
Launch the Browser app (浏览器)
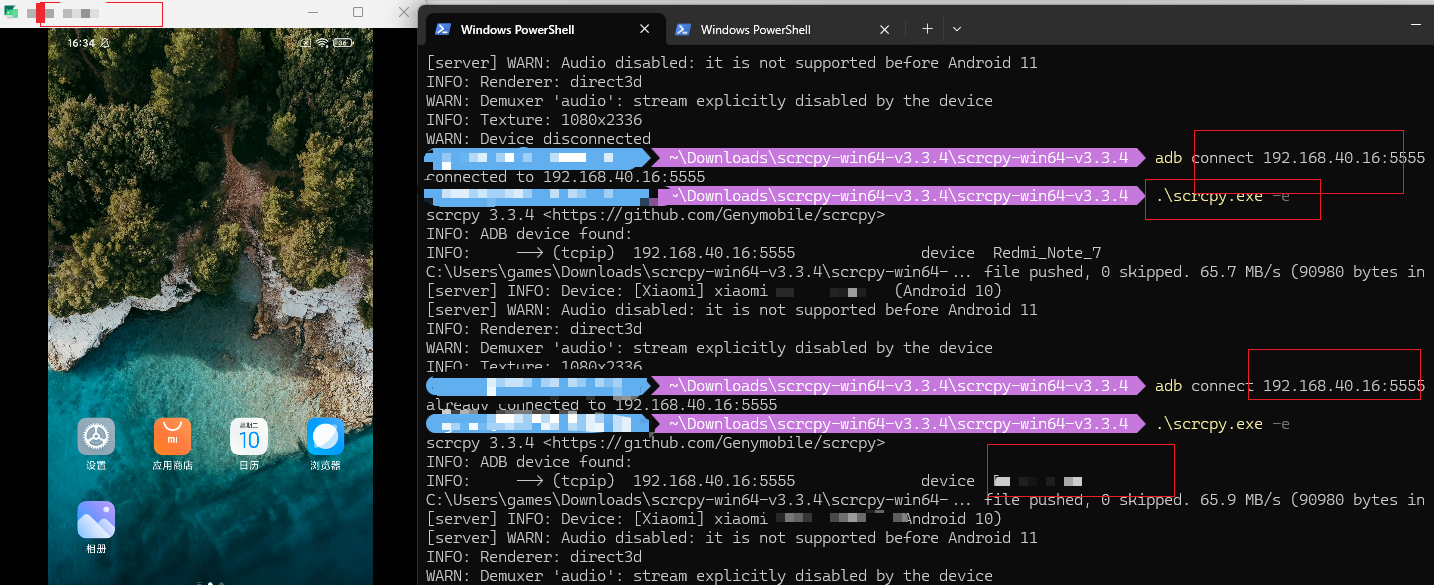325,437
